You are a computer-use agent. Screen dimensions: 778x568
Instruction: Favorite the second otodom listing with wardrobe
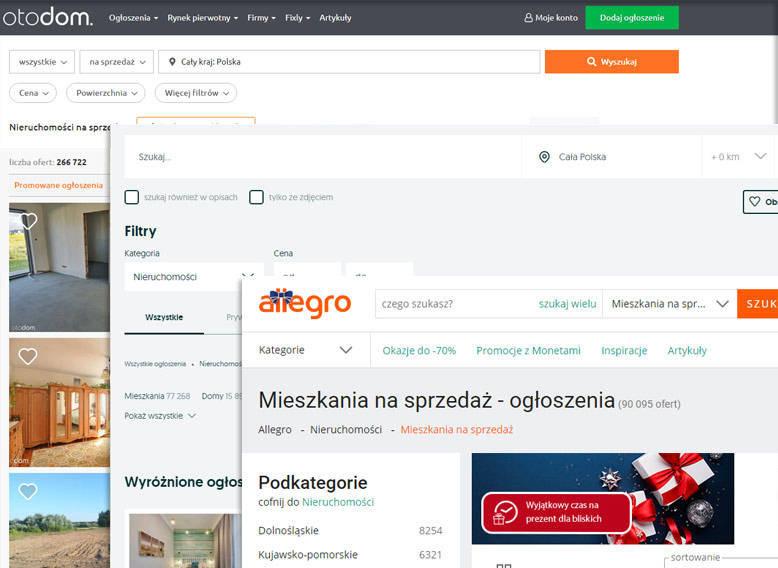(28, 356)
